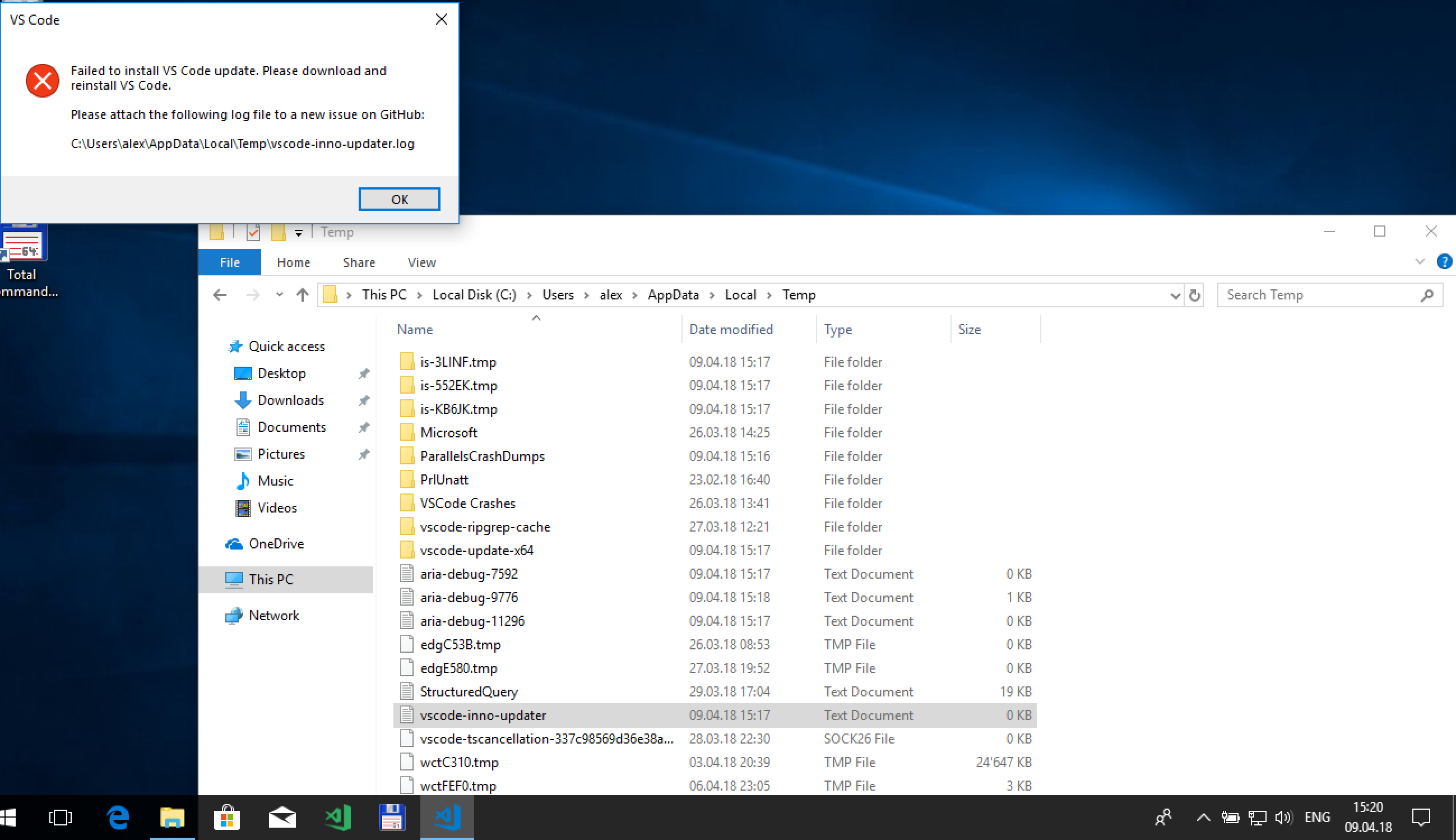Open Microsoft Store from taskbar
The height and width of the screenshot is (840, 1456).
(226, 818)
